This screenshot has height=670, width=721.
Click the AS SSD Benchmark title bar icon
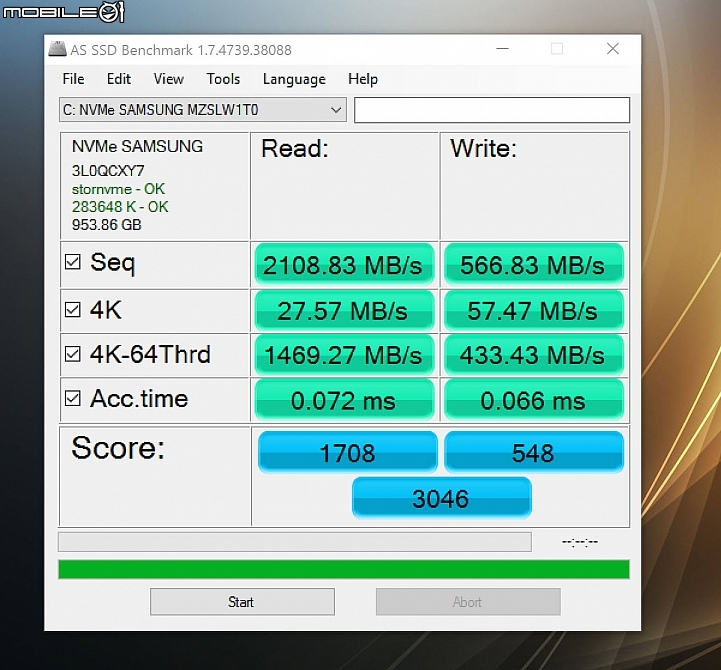pos(57,49)
